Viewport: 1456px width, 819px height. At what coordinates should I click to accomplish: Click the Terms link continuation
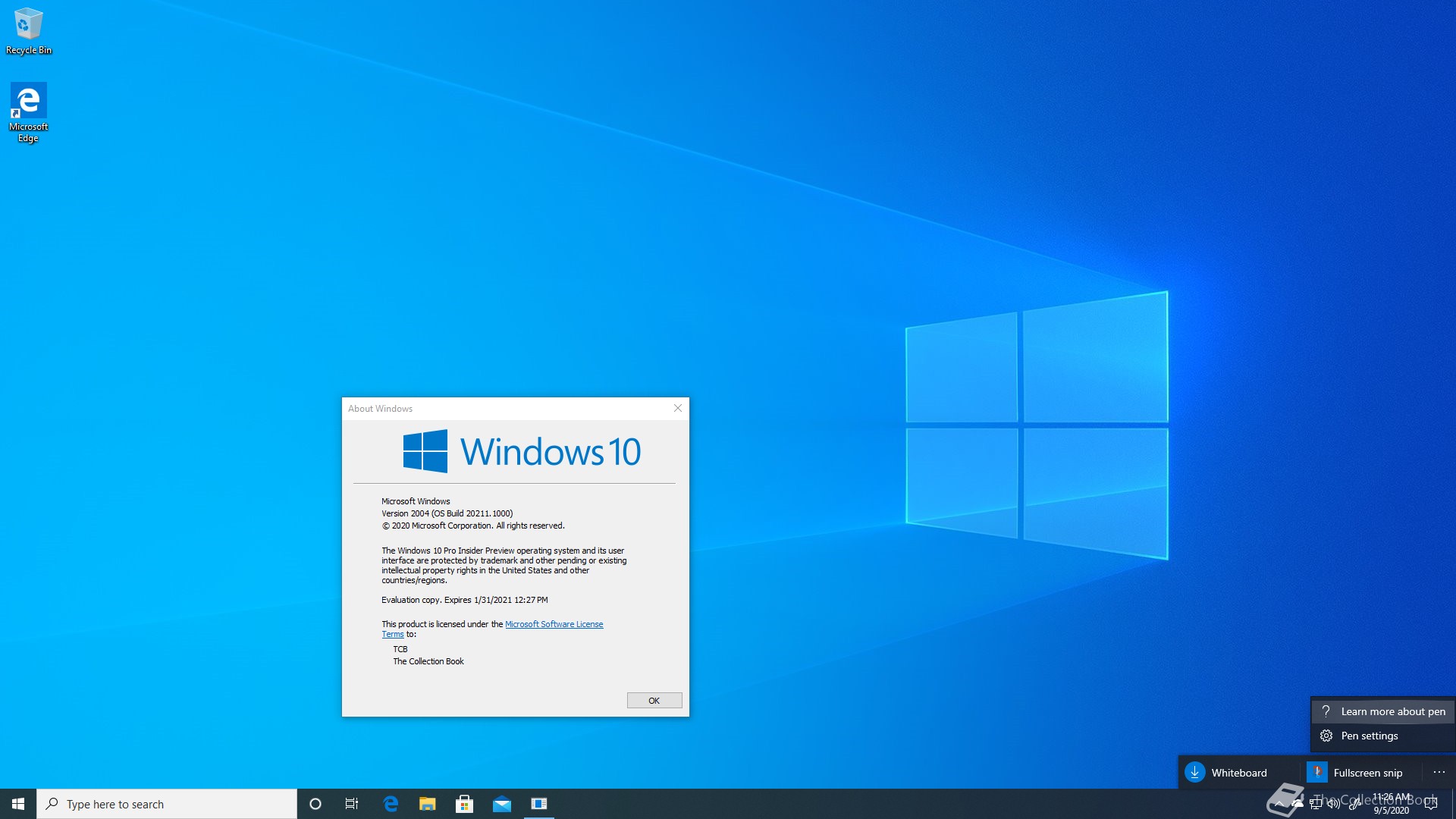[x=393, y=634]
